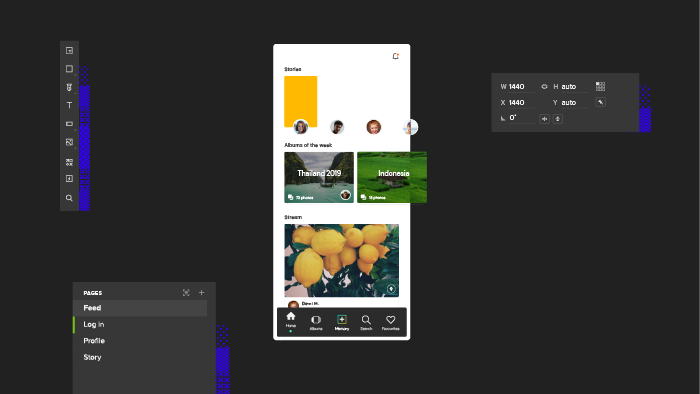Screen dimensions: 700x394
Task: Flip element vertically
Action: [558, 119]
